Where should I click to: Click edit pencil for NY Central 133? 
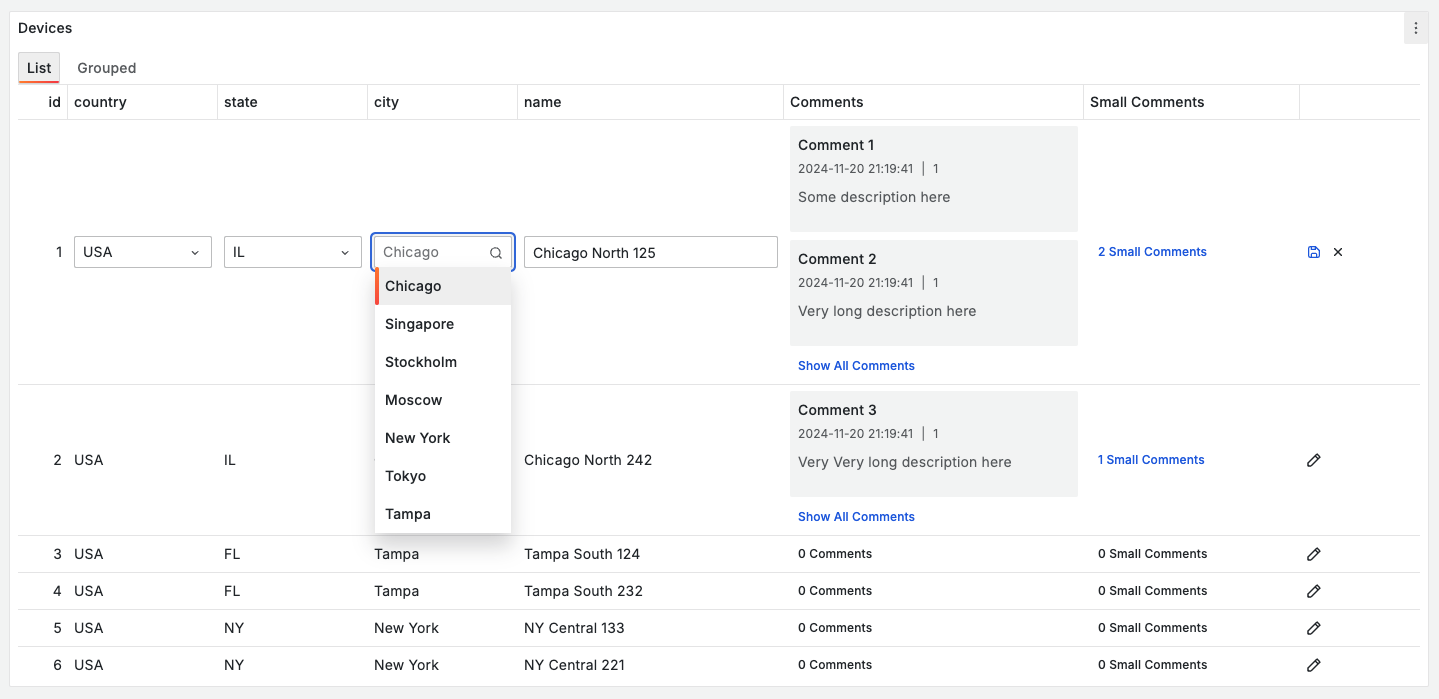pos(1314,628)
